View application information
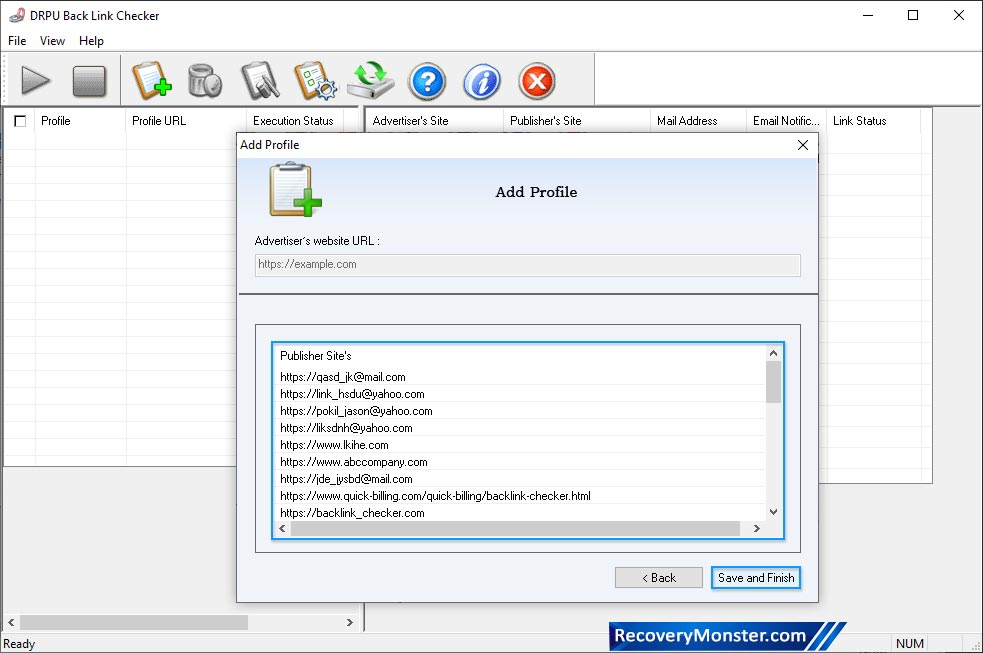 point(481,81)
